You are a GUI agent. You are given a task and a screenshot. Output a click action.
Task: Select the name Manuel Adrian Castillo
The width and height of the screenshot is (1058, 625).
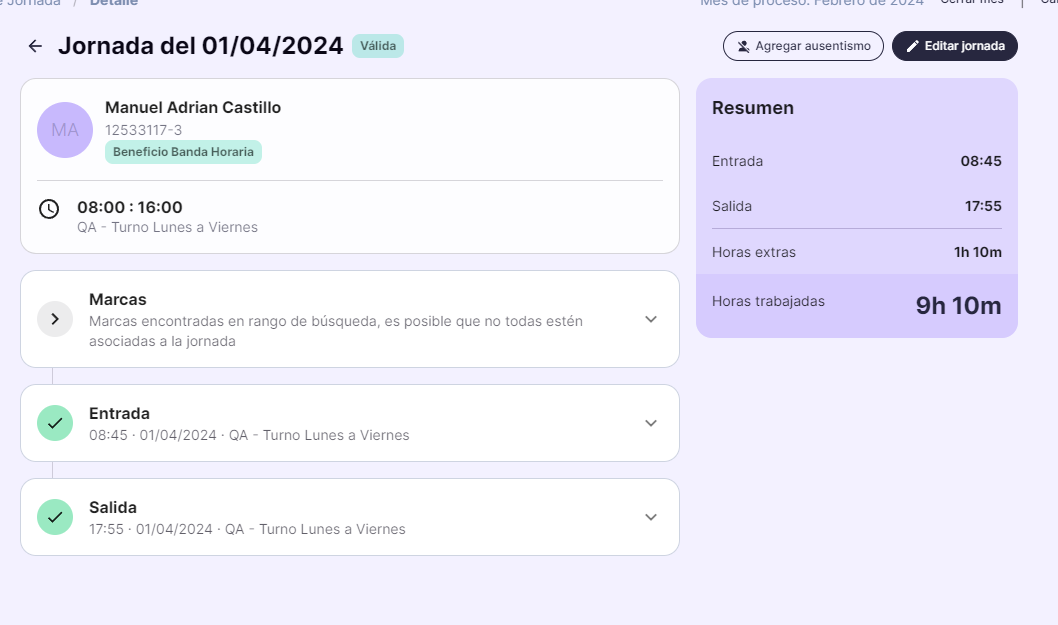[x=193, y=107]
